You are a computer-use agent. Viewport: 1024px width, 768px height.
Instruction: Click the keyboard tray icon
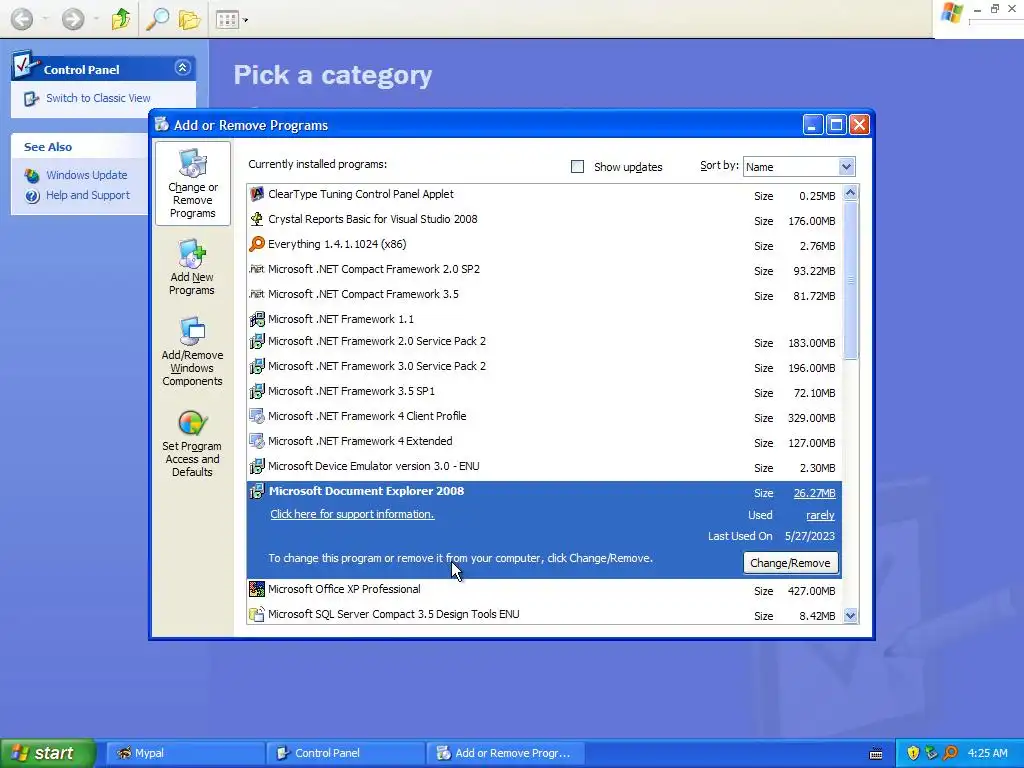pyautogui.click(x=876, y=754)
